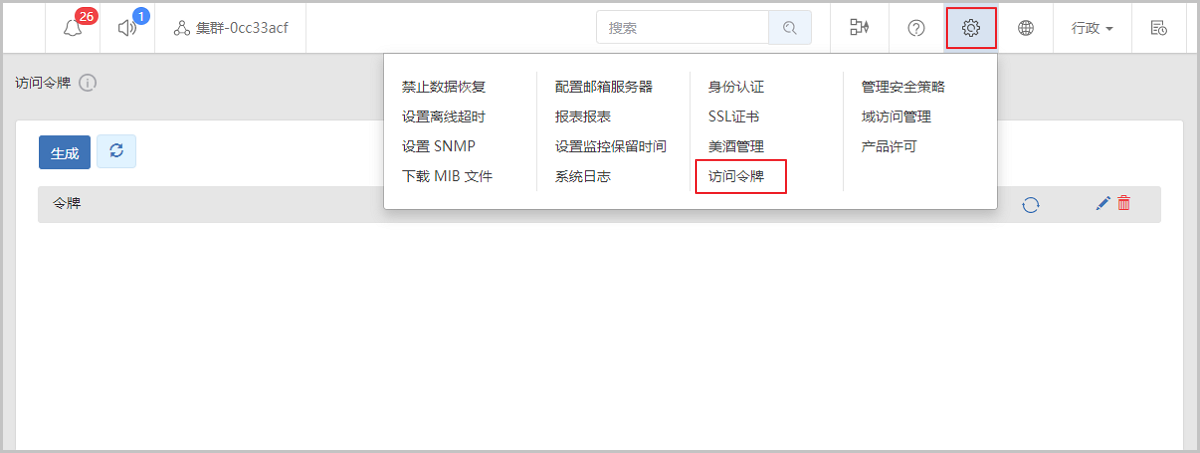Screen dimensions: 1200x453
Task: Click the info icon beside 访问令牌 title
Action: (x=87, y=83)
